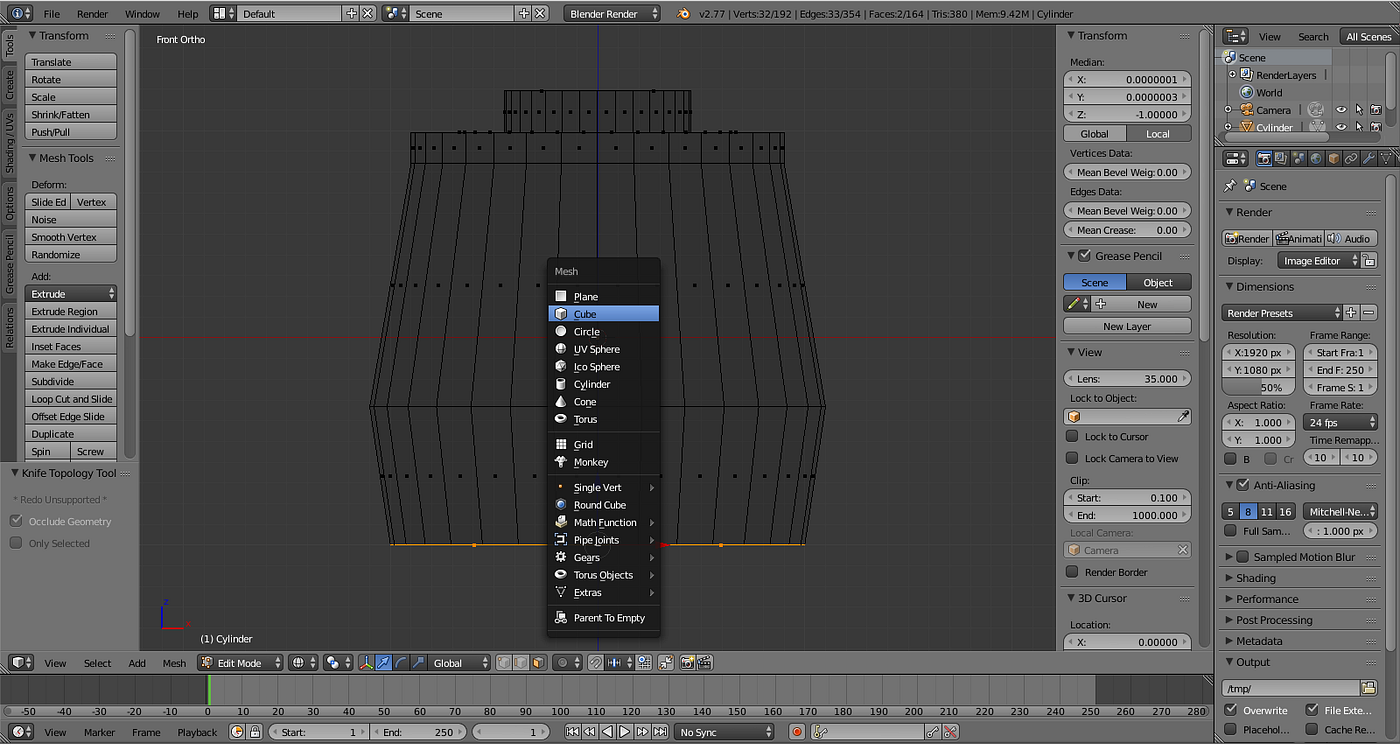Expand the Sampled Motion Blur panel
This screenshot has height=744, width=1400.
1229,557
